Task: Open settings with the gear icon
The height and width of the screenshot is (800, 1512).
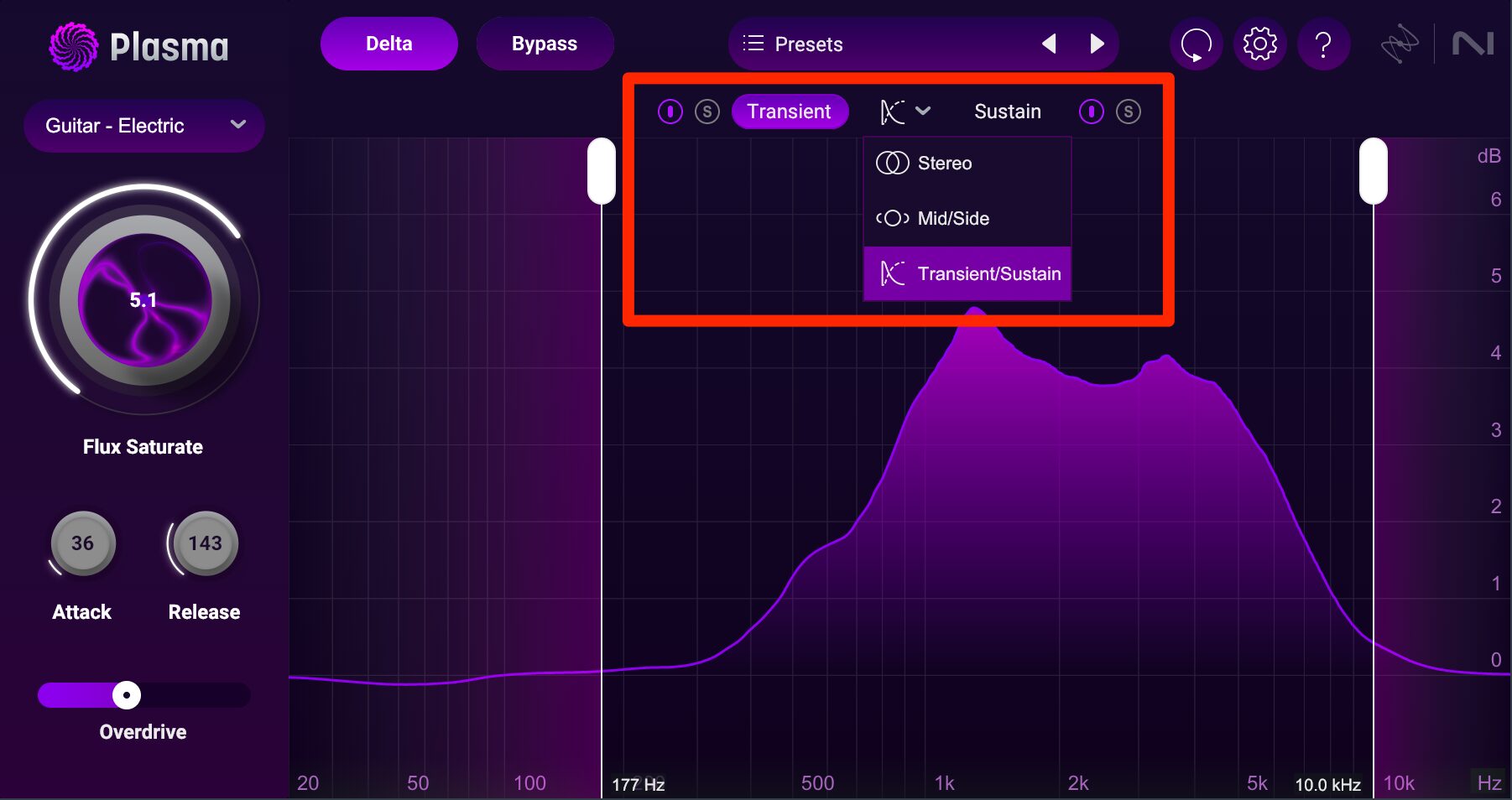Action: pyautogui.click(x=1259, y=44)
